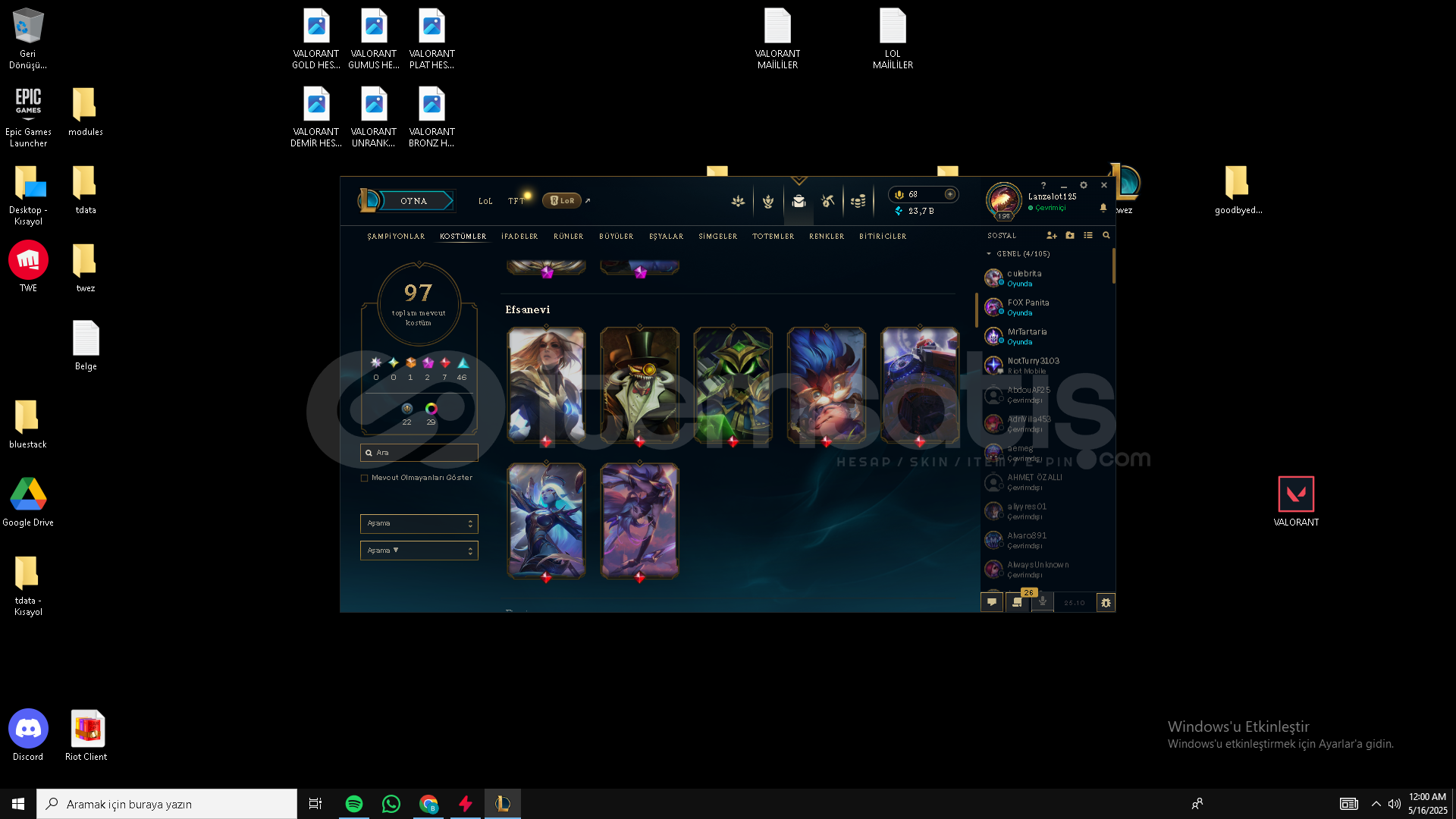Click the purple Mythic gem counter icon
The width and height of the screenshot is (1456, 819).
428,363
